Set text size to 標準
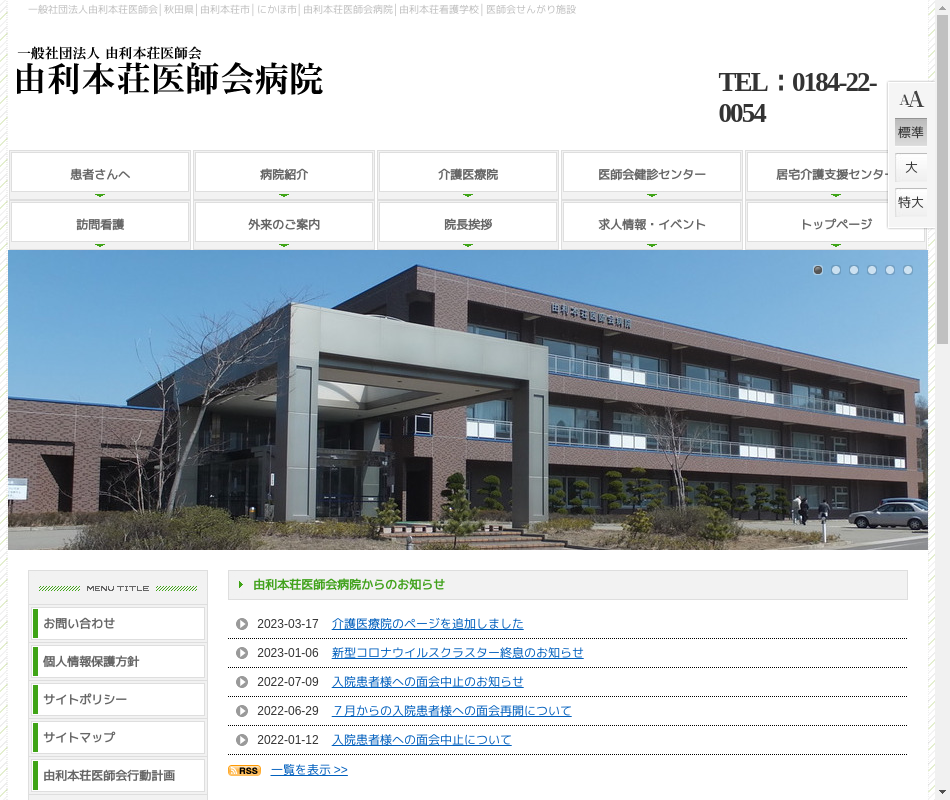 click(911, 132)
